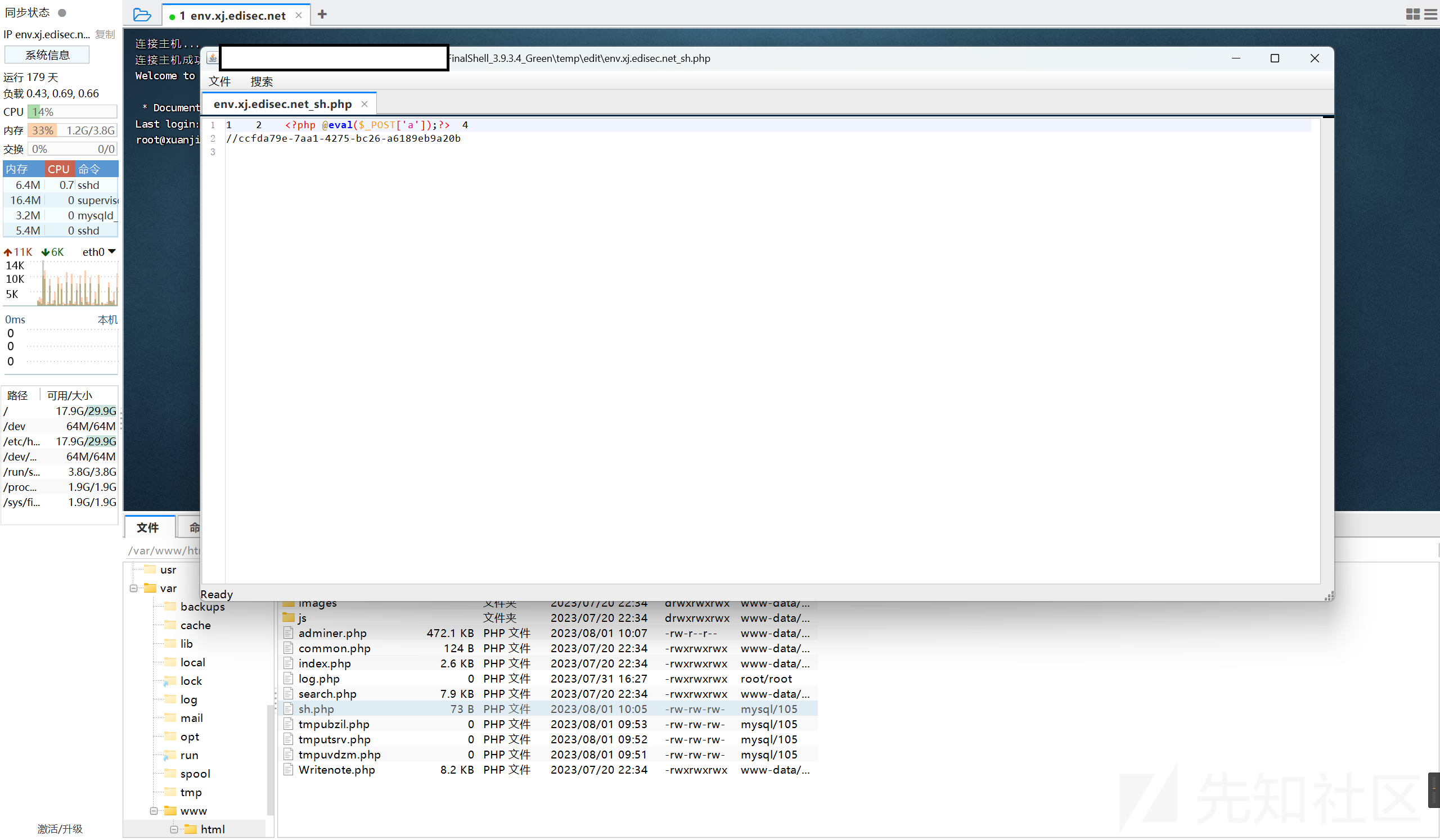Screen dimensions: 1440x840
Task: Add a new session tab with plus
Action: pos(322,14)
